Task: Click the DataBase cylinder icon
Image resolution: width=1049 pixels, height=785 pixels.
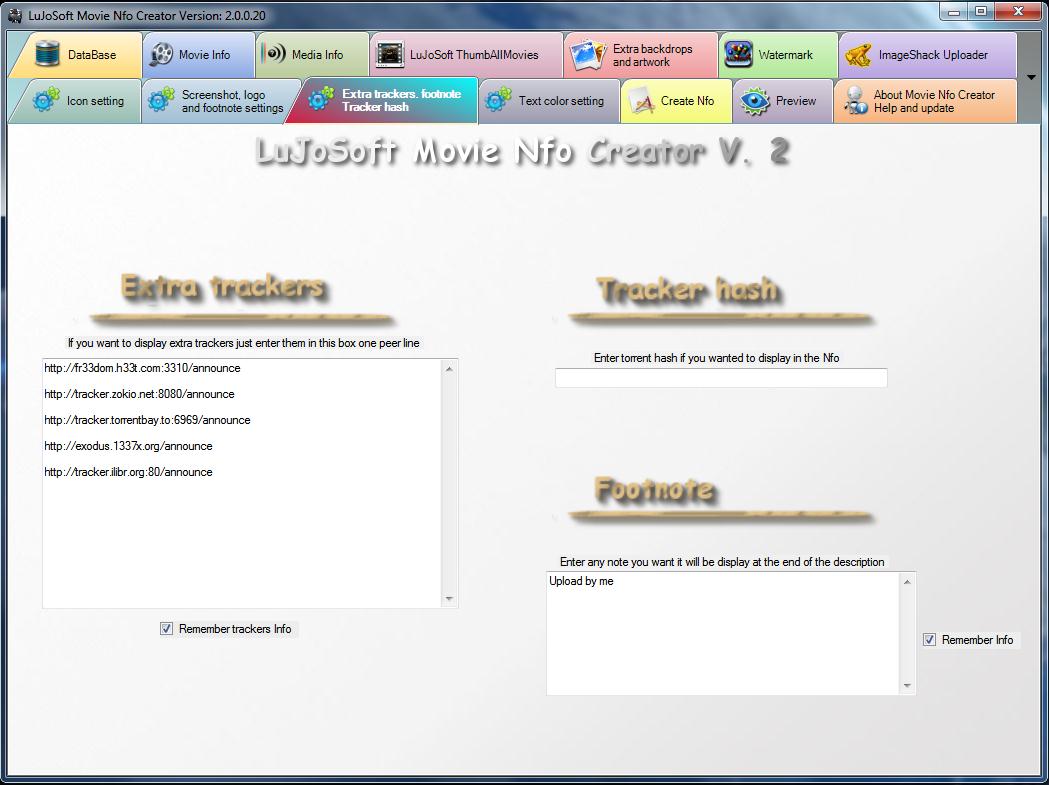Action: [x=47, y=55]
